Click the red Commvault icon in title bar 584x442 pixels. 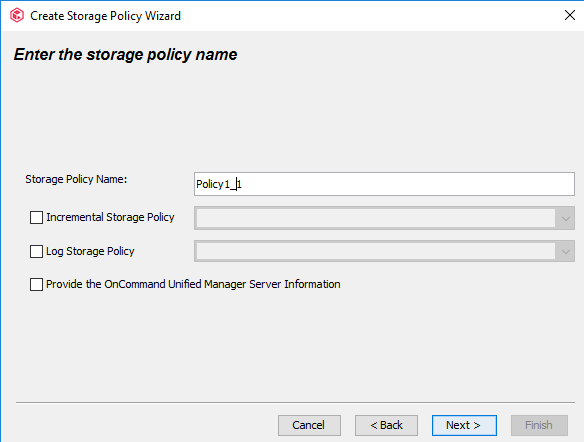click(17, 16)
